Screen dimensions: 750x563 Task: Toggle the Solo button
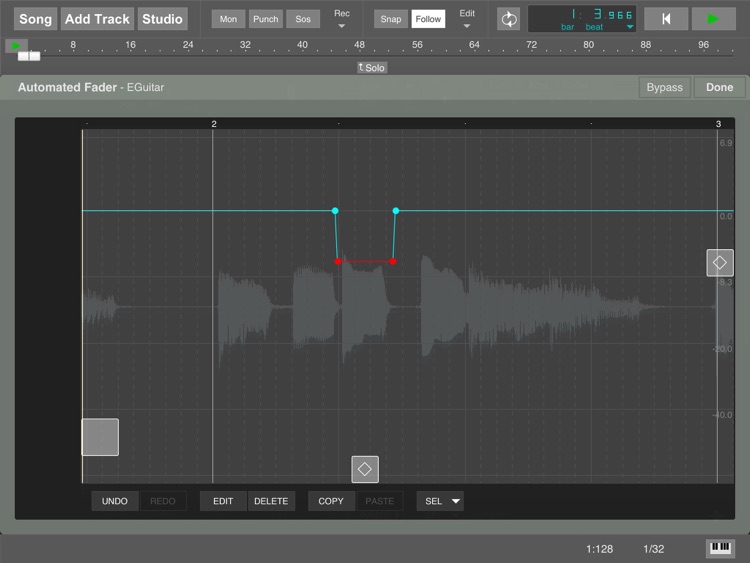pyautogui.click(x=372, y=68)
